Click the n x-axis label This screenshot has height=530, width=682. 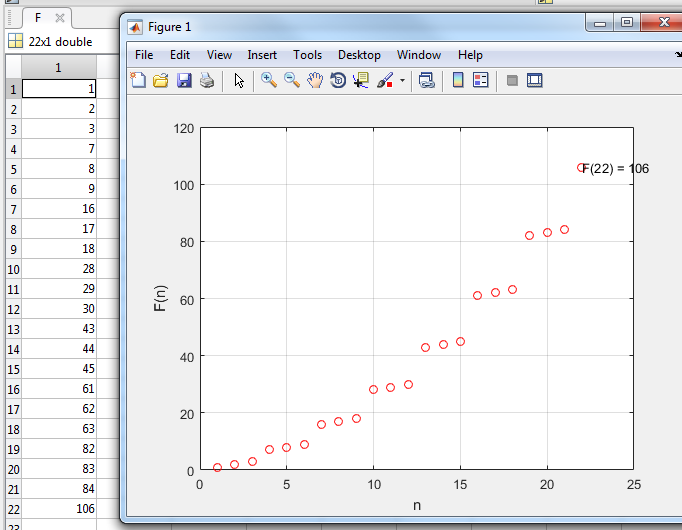click(417, 506)
